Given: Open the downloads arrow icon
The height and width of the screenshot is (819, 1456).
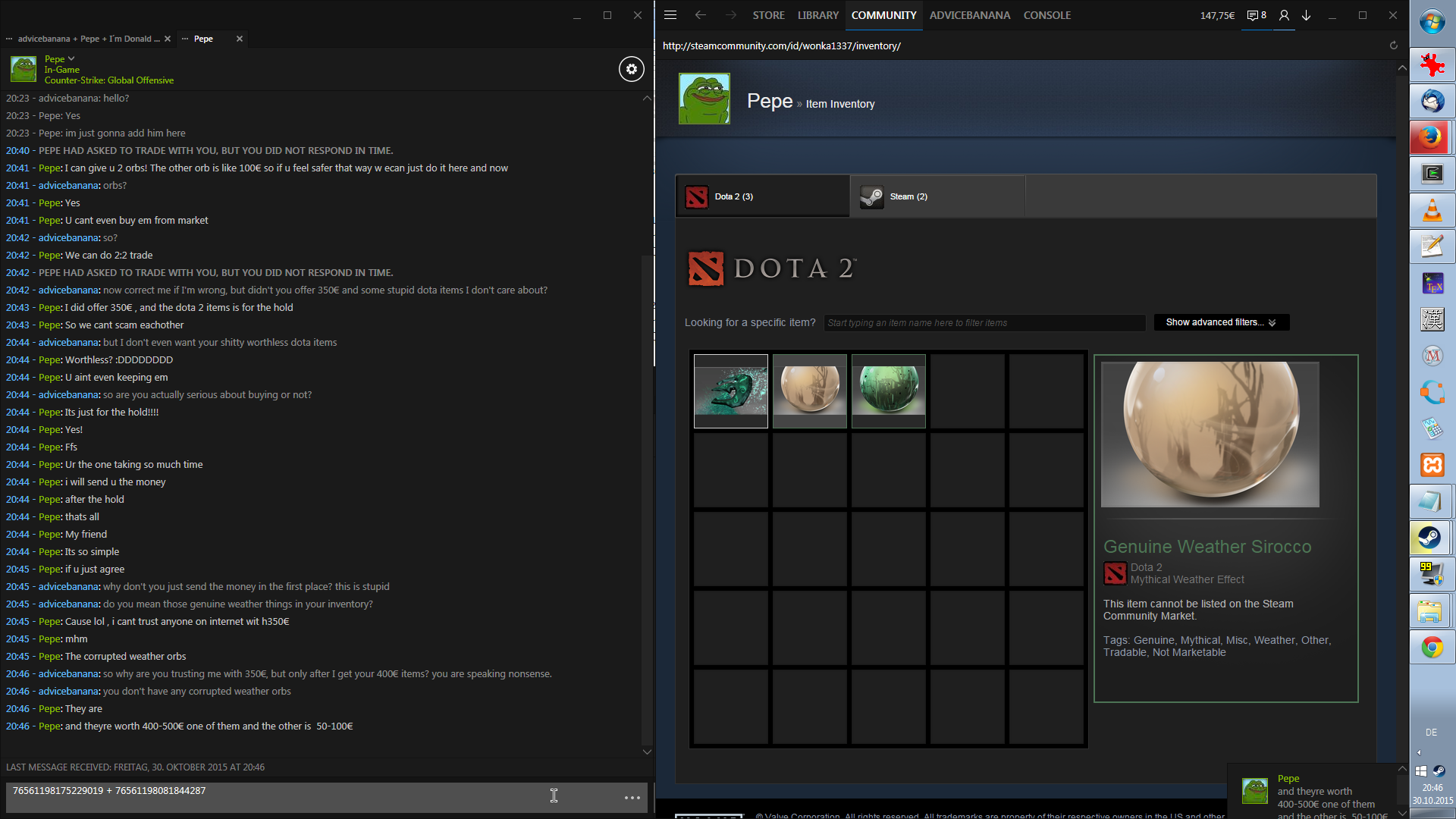Looking at the screenshot, I should pyautogui.click(x=1307, y=15).
